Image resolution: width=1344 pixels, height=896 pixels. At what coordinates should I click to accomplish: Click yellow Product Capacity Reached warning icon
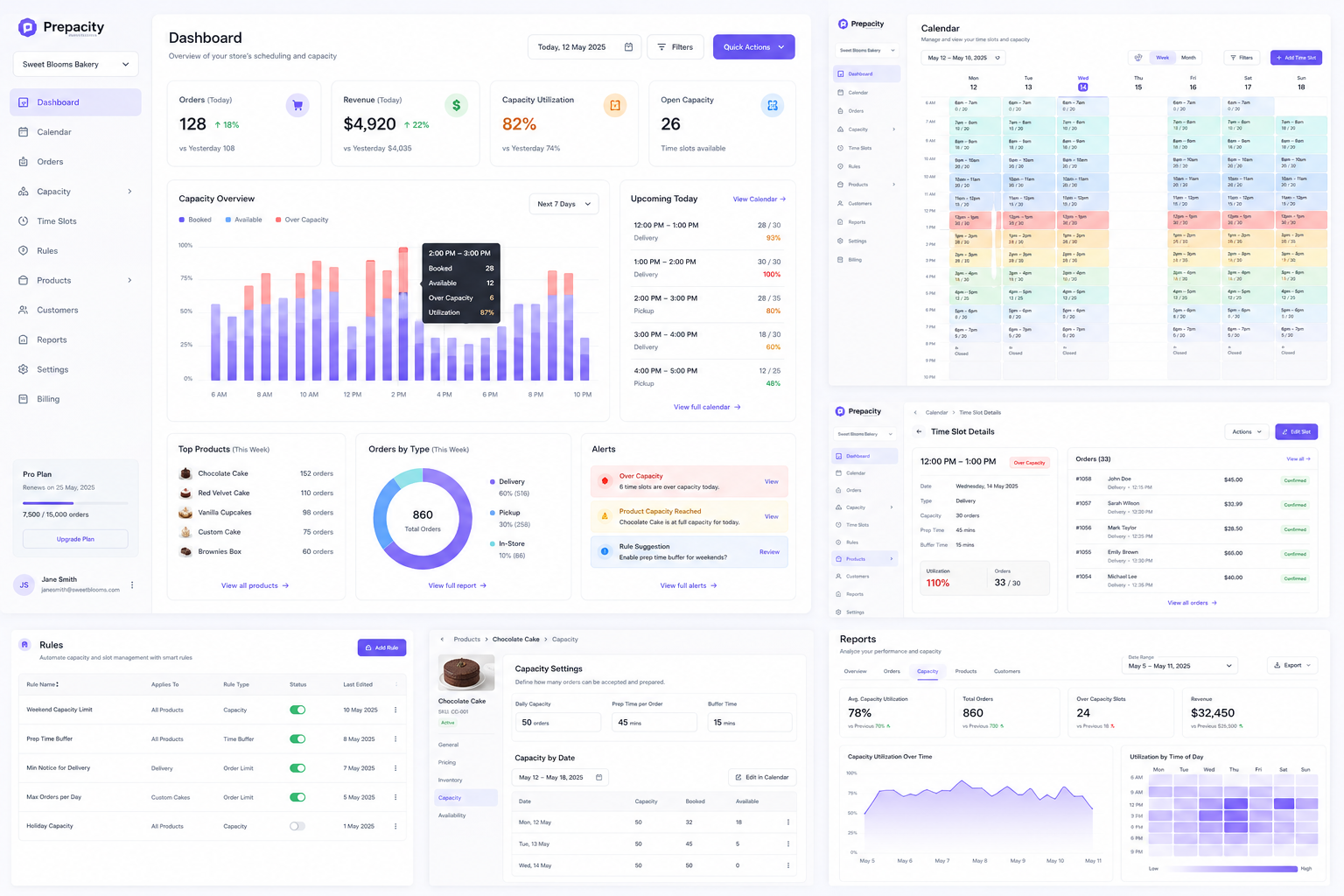pos(605,516)
